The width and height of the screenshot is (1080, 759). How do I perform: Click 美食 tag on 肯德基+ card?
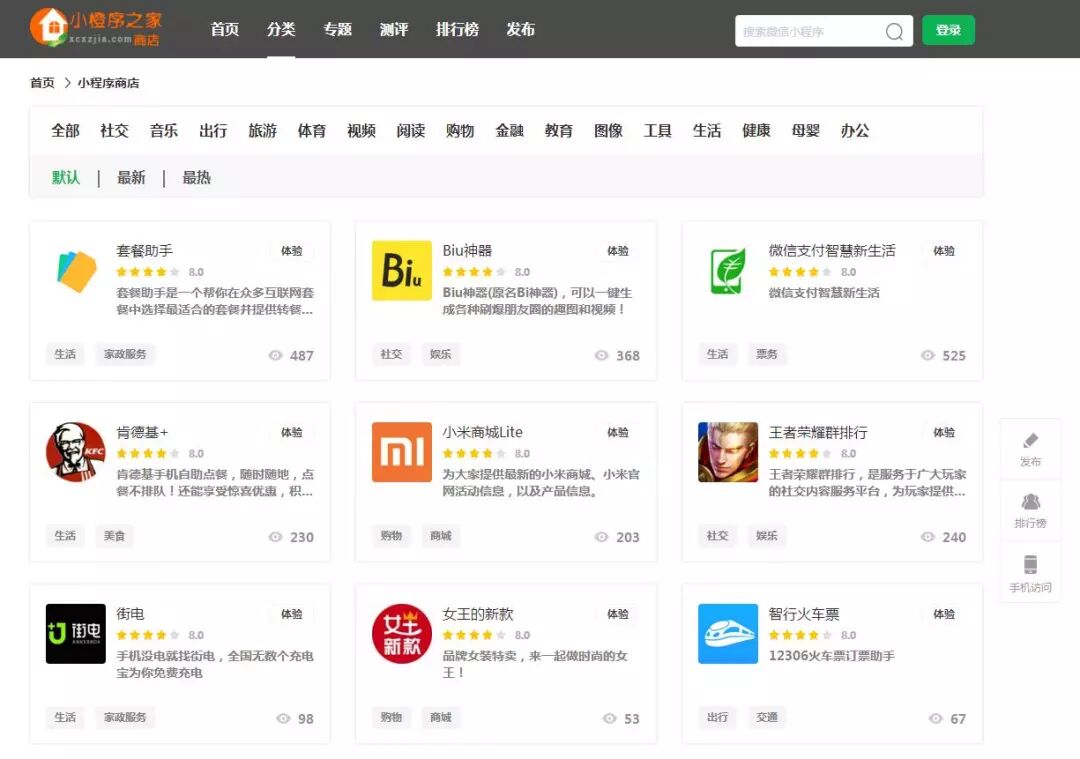click(114, 536)
